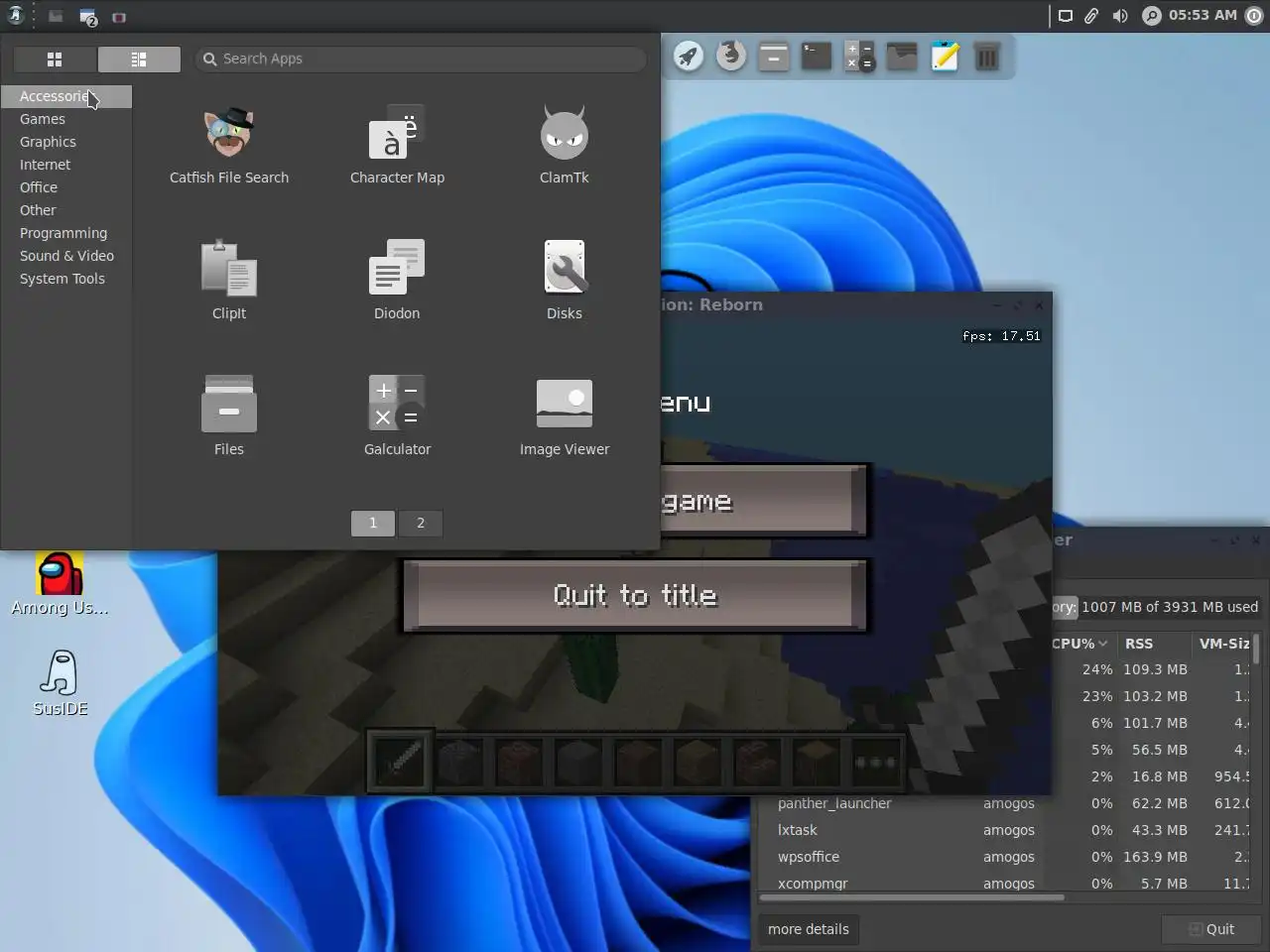Open the calculator icon in the dock
The height and width of the screenshot is (952, 1270).
pos(859,57)
